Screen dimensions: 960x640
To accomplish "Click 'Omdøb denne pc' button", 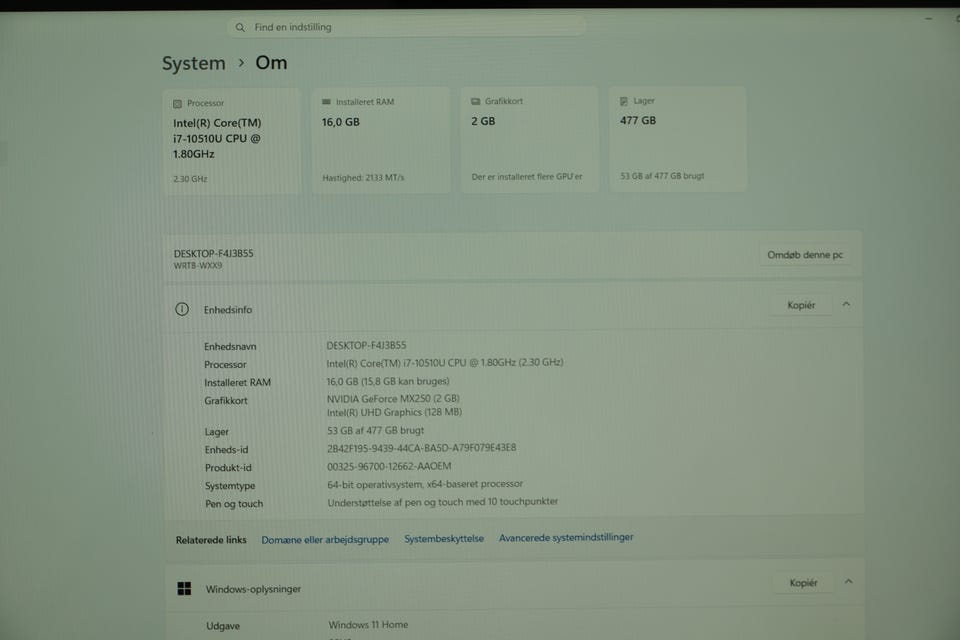I will 805,255.
